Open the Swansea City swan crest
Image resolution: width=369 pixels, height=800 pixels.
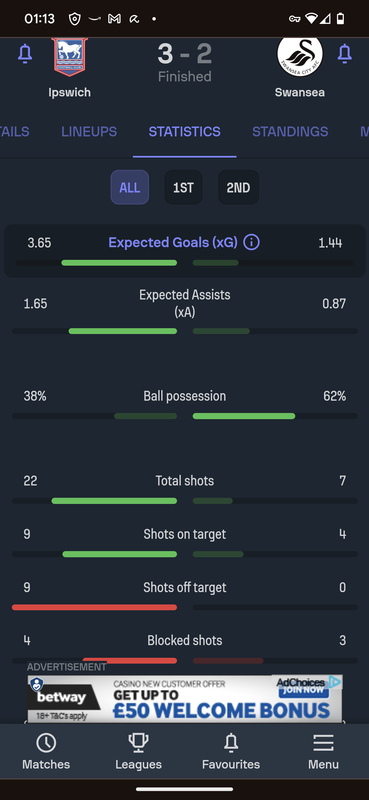click(x=300, y=56)
